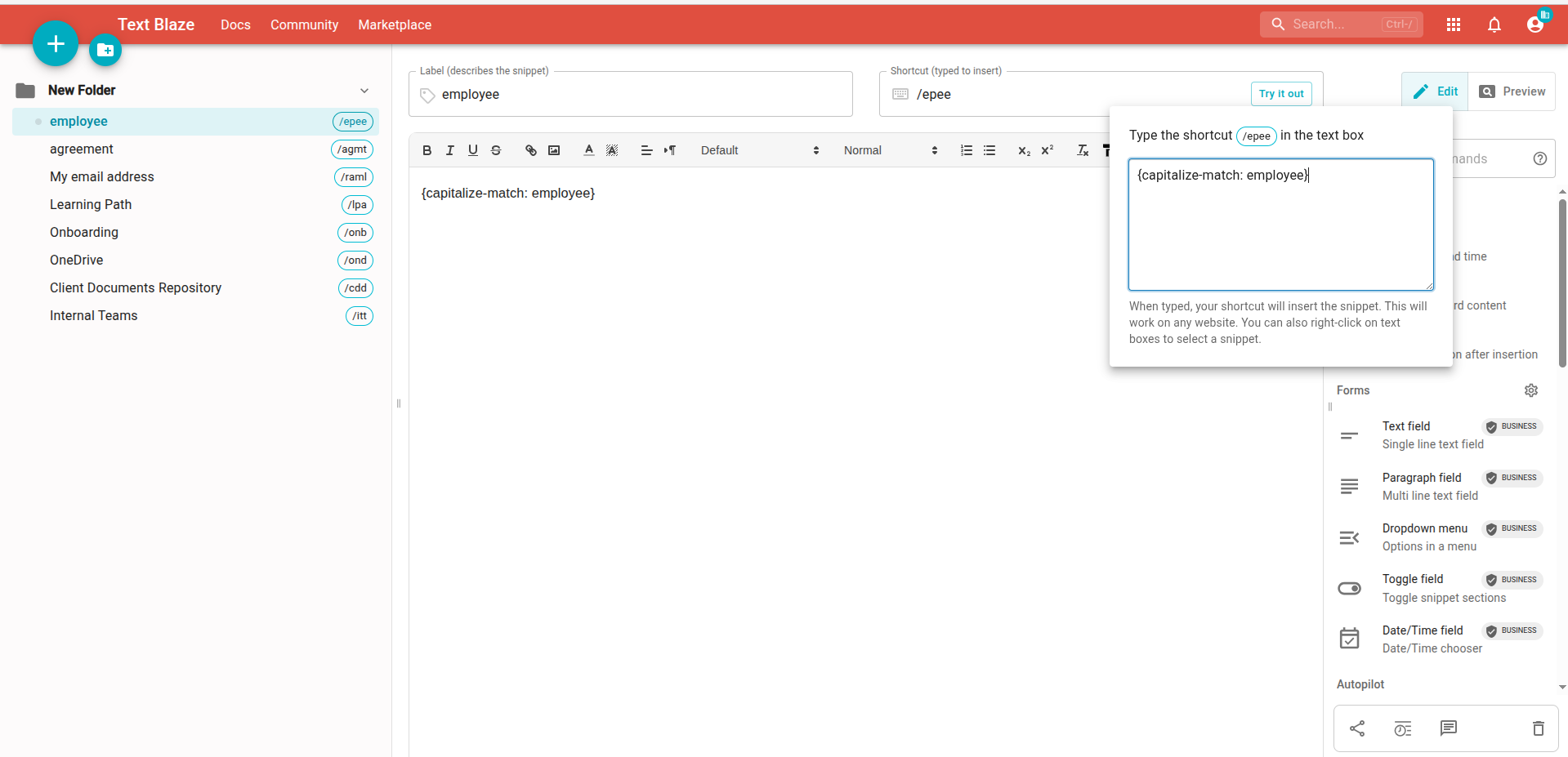Viewport: 1568px width, 757px height.
Task: Clear text formatting
Action: (x=1083, y=150)
